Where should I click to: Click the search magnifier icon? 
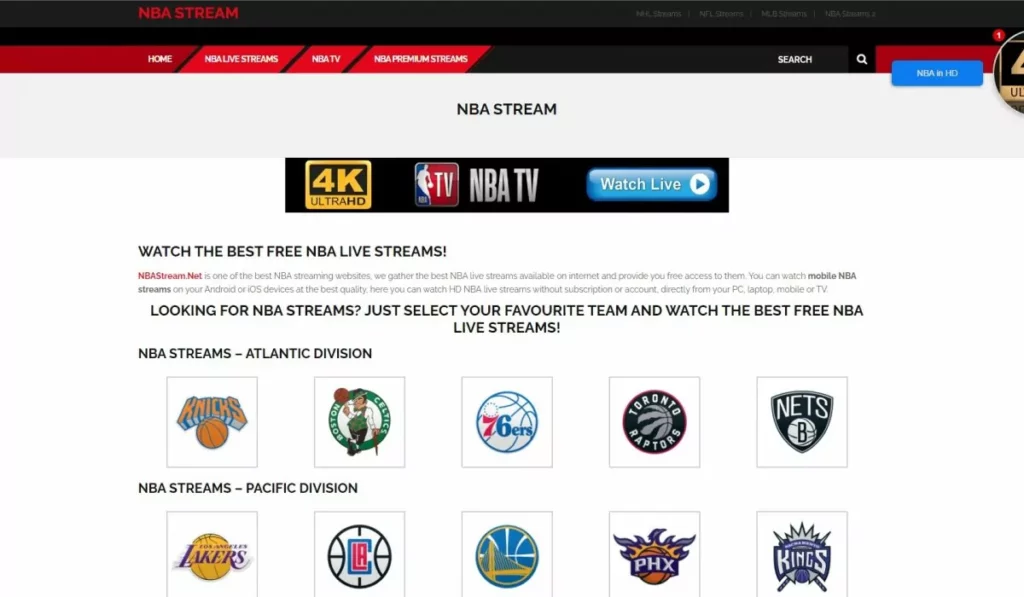pyautogui.click(x=862, y=59)
